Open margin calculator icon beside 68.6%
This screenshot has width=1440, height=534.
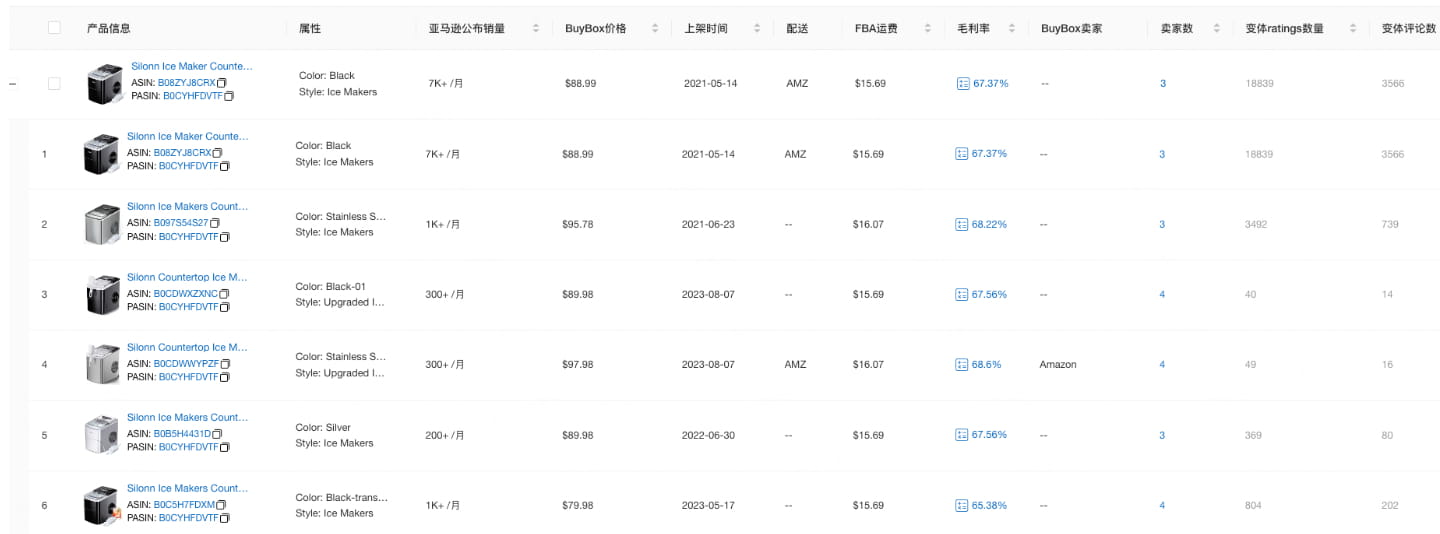[x=962, y=365]
